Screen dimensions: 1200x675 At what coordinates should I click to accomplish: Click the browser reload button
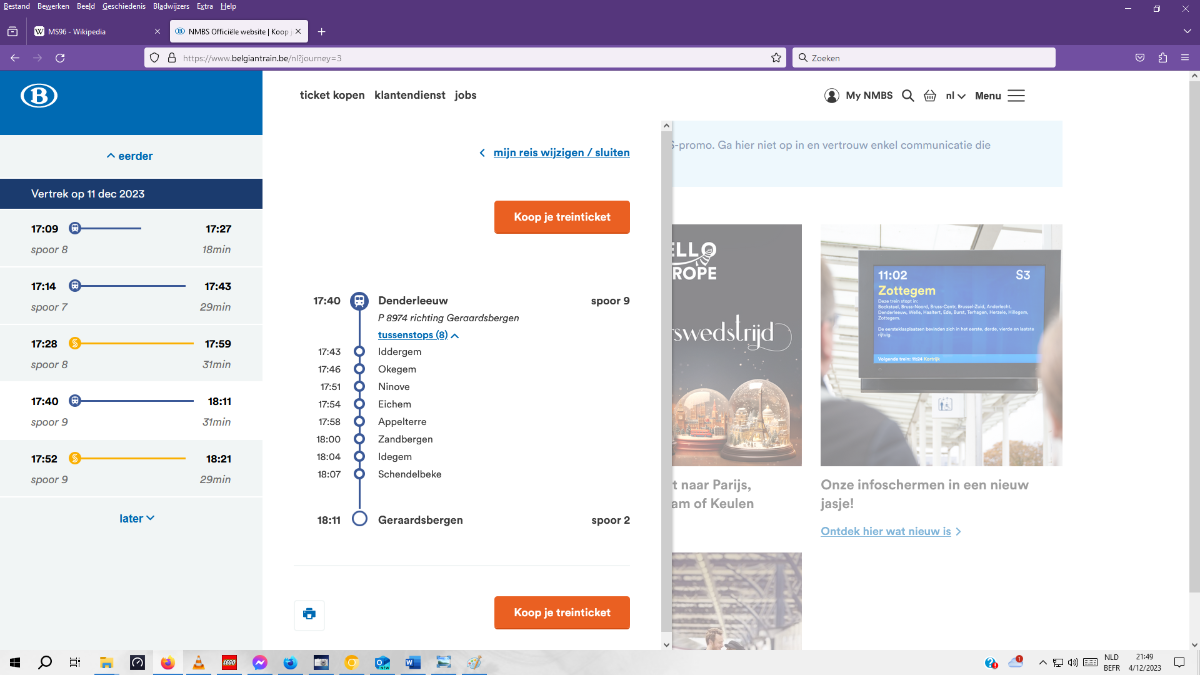[60, 58]
